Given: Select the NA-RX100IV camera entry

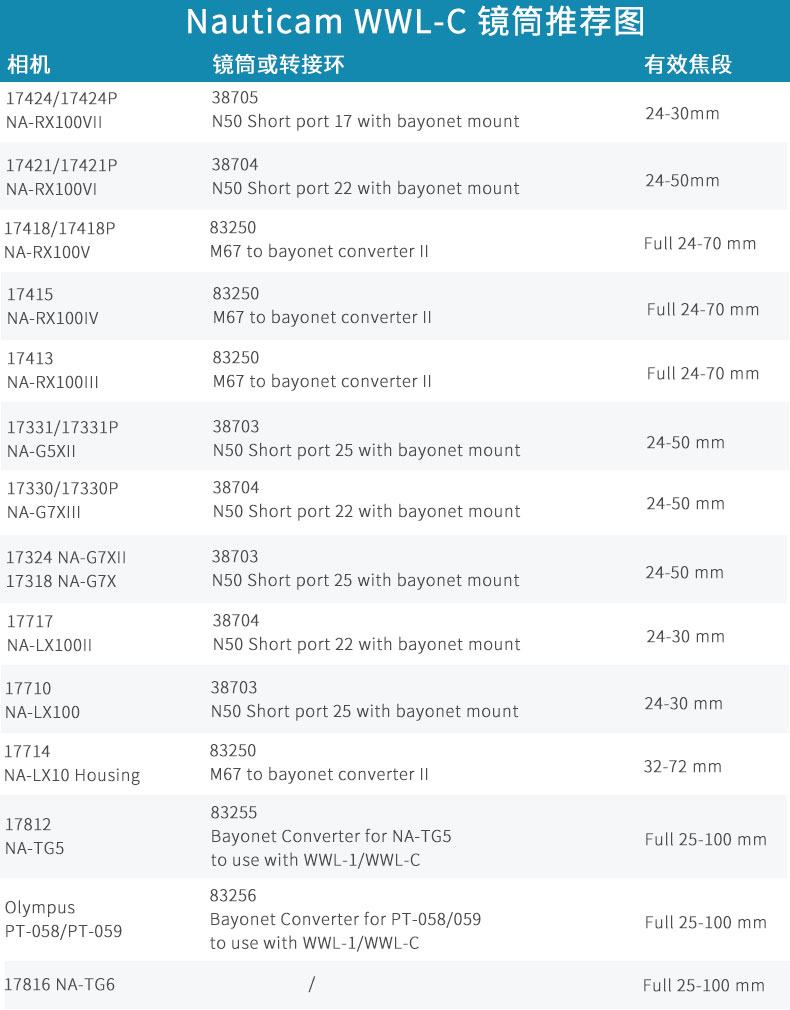Looking at the screenshot, I should coord(53,306).
